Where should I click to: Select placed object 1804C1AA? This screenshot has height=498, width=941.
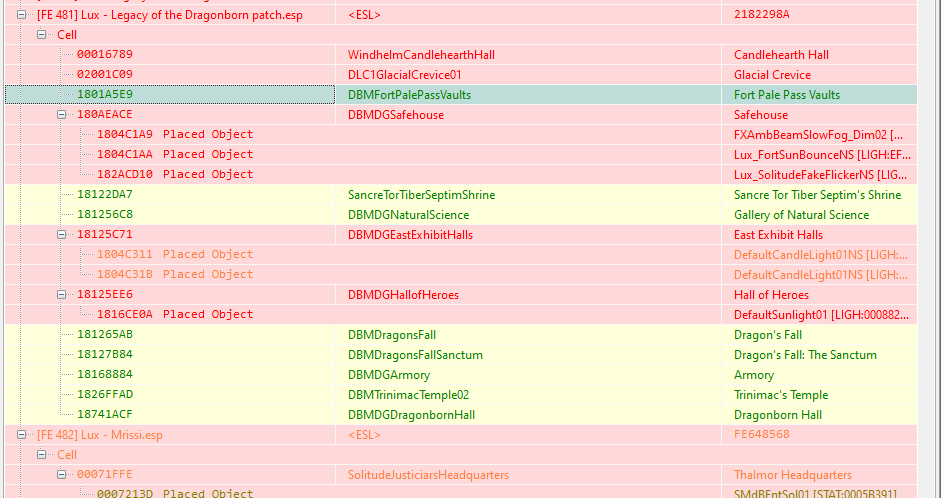[x=175, y=154]
